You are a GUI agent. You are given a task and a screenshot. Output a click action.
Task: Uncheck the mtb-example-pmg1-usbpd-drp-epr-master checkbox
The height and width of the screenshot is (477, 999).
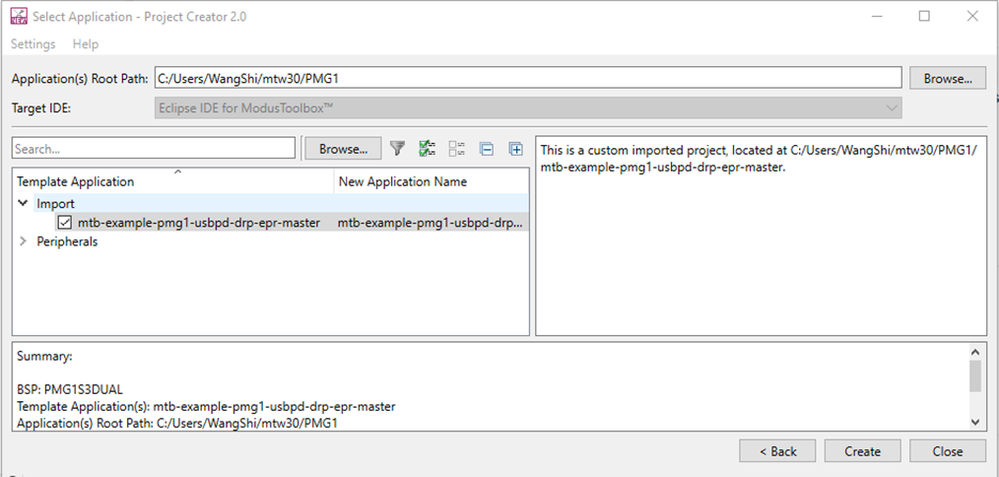(64, 222)
